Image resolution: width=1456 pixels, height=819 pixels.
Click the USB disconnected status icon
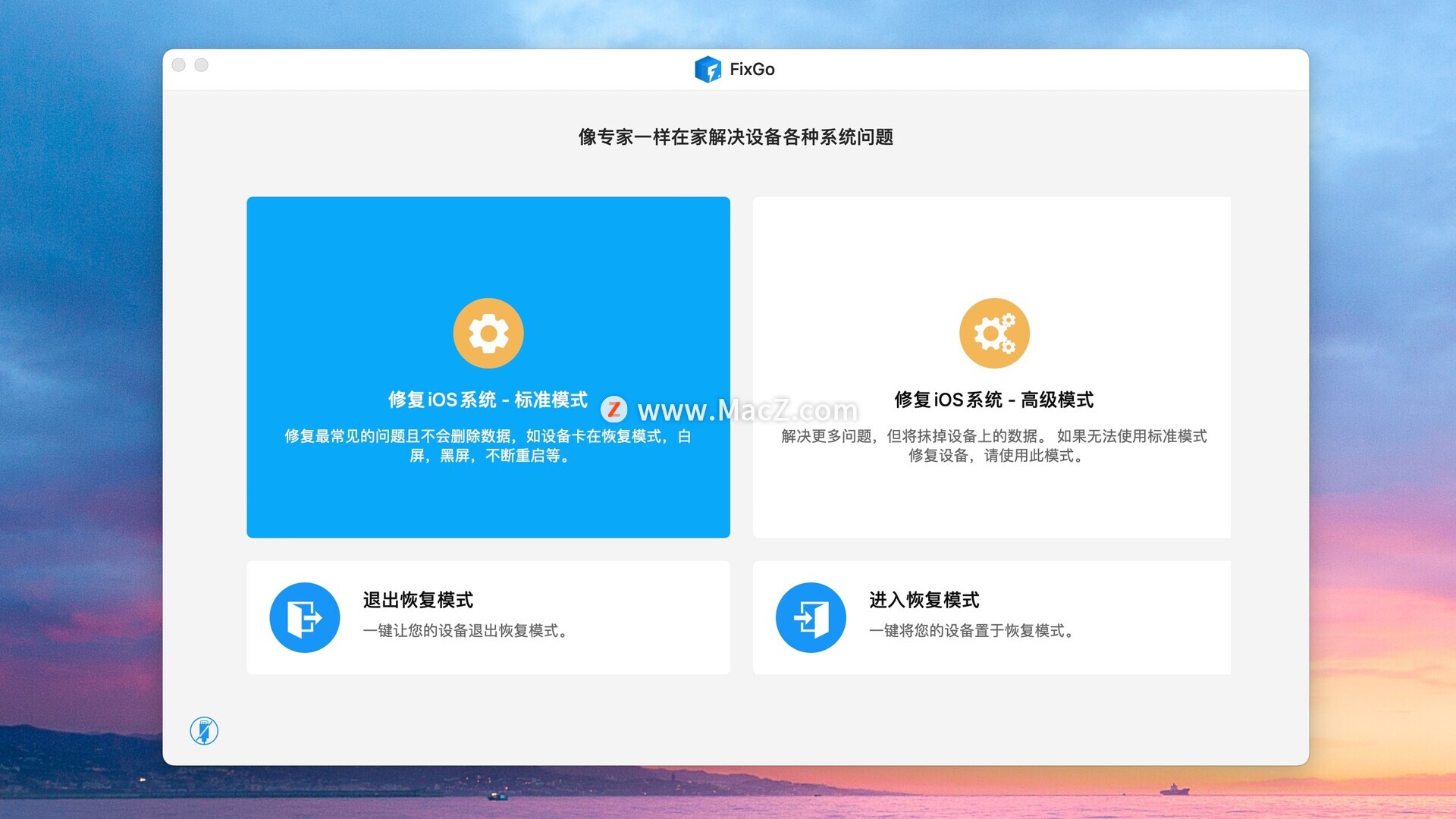204,731
